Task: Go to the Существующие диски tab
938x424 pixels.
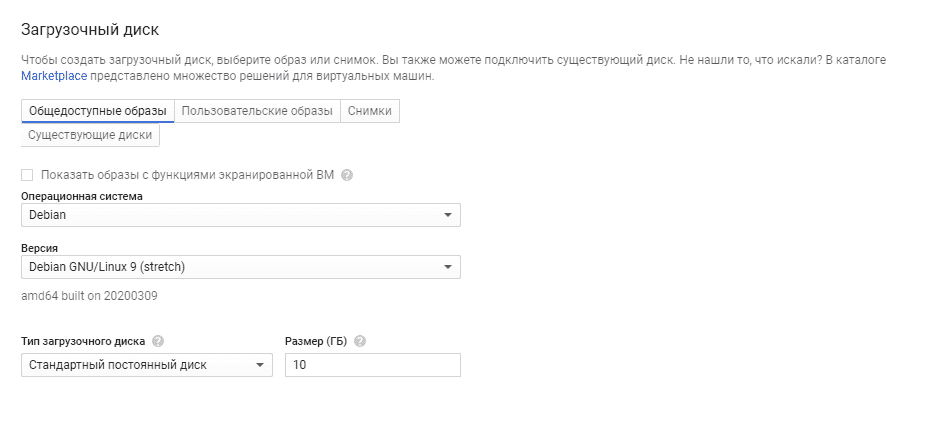Action: (x=90, y=134)
